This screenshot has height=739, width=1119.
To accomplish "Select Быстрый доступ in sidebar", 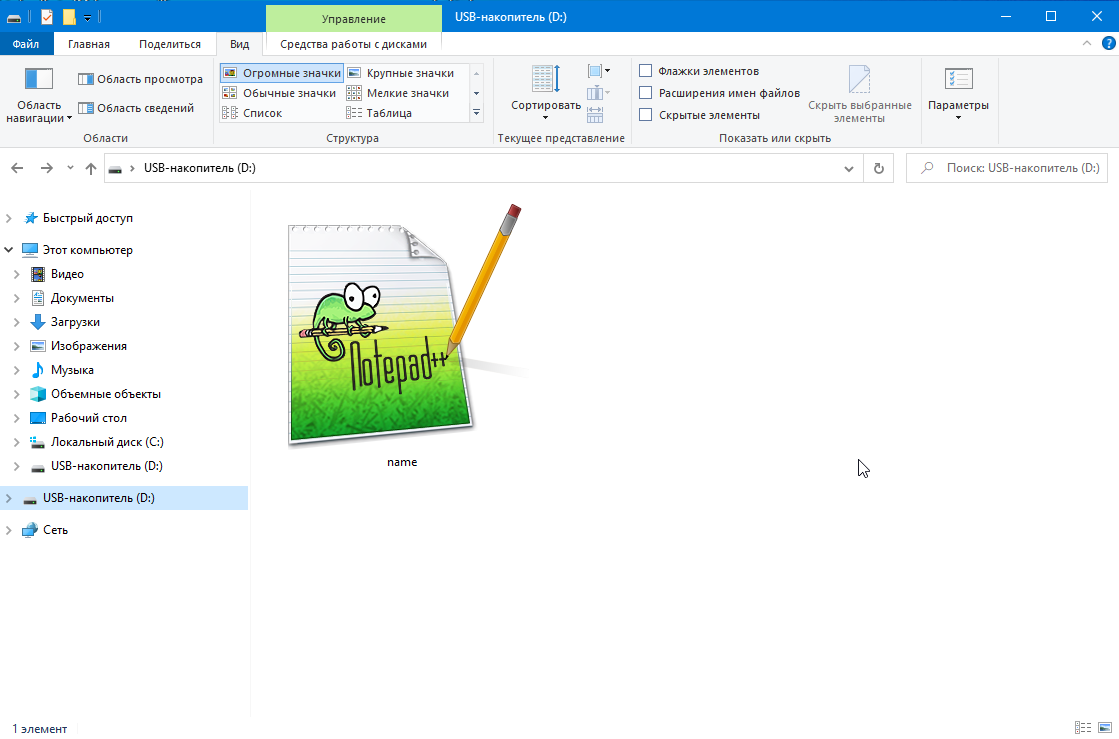I will [x=87, y=218].
